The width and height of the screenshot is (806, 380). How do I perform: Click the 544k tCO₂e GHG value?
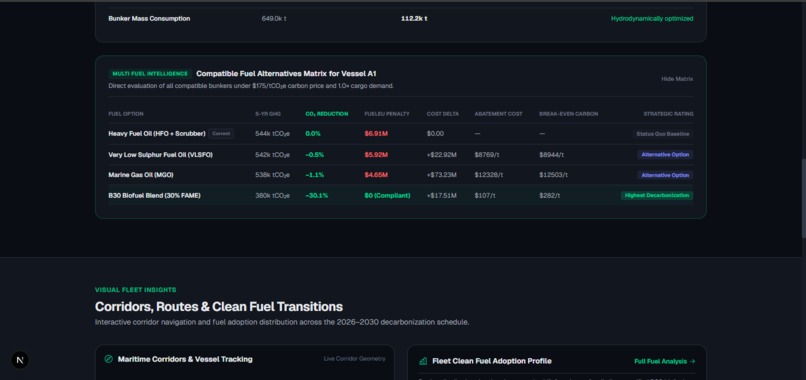pyautogui.click(x=272, y=134)
